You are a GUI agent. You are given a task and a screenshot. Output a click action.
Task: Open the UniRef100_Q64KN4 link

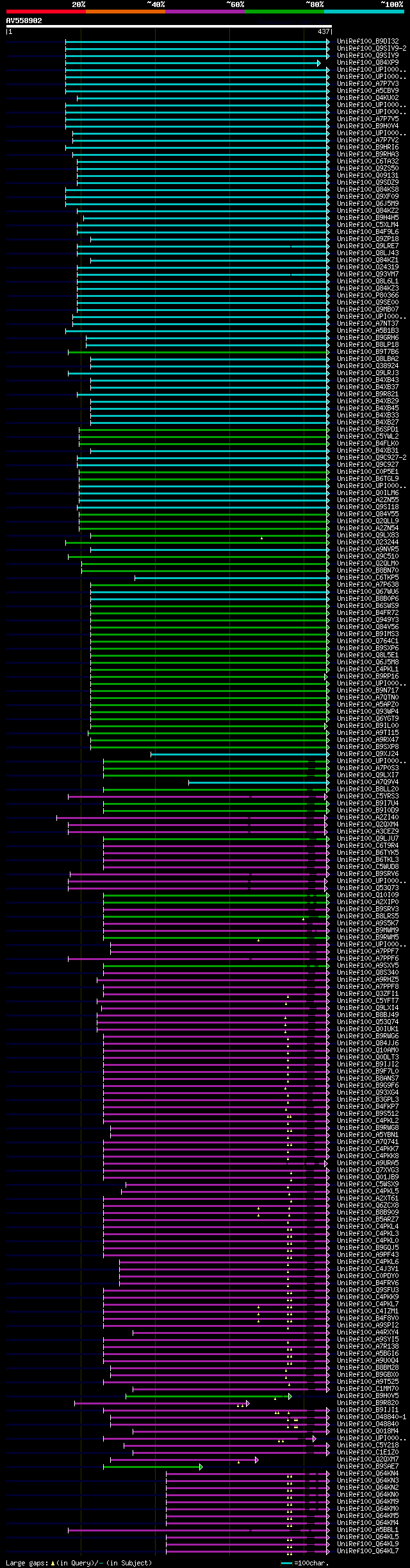pyautogui.click(x=368, y=1474)
